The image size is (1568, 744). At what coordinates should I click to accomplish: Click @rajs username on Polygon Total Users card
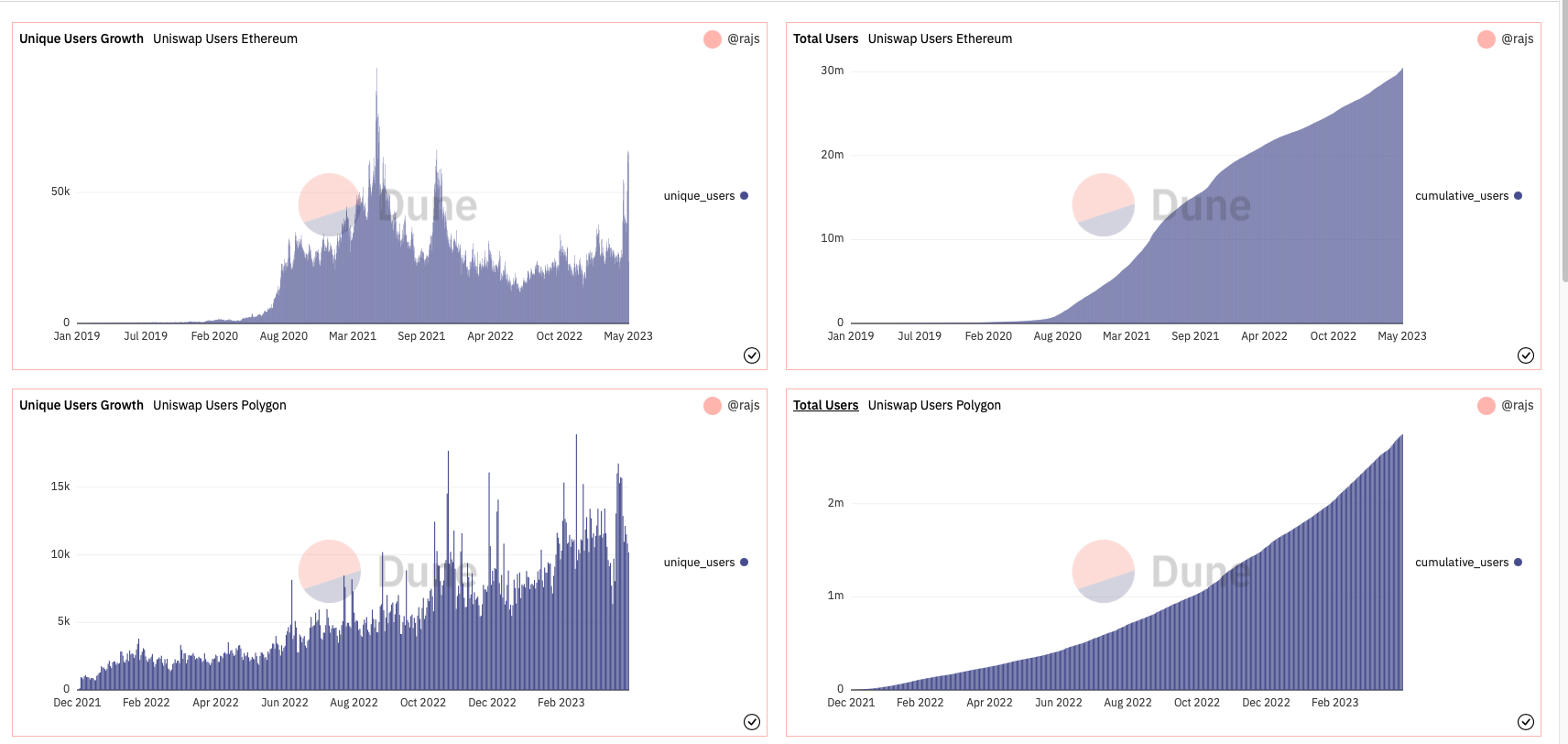point(1518,405)
